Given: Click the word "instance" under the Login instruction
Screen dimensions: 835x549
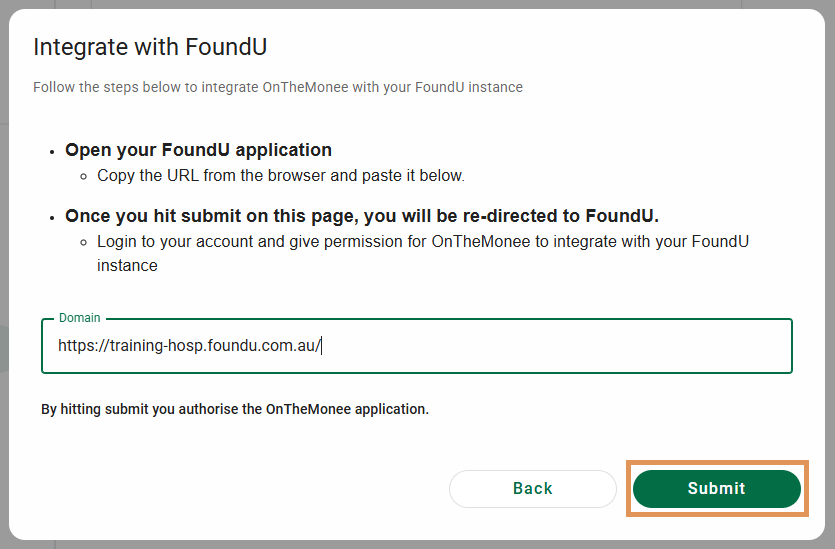Looking at the screenshot, I should point(127,266).
